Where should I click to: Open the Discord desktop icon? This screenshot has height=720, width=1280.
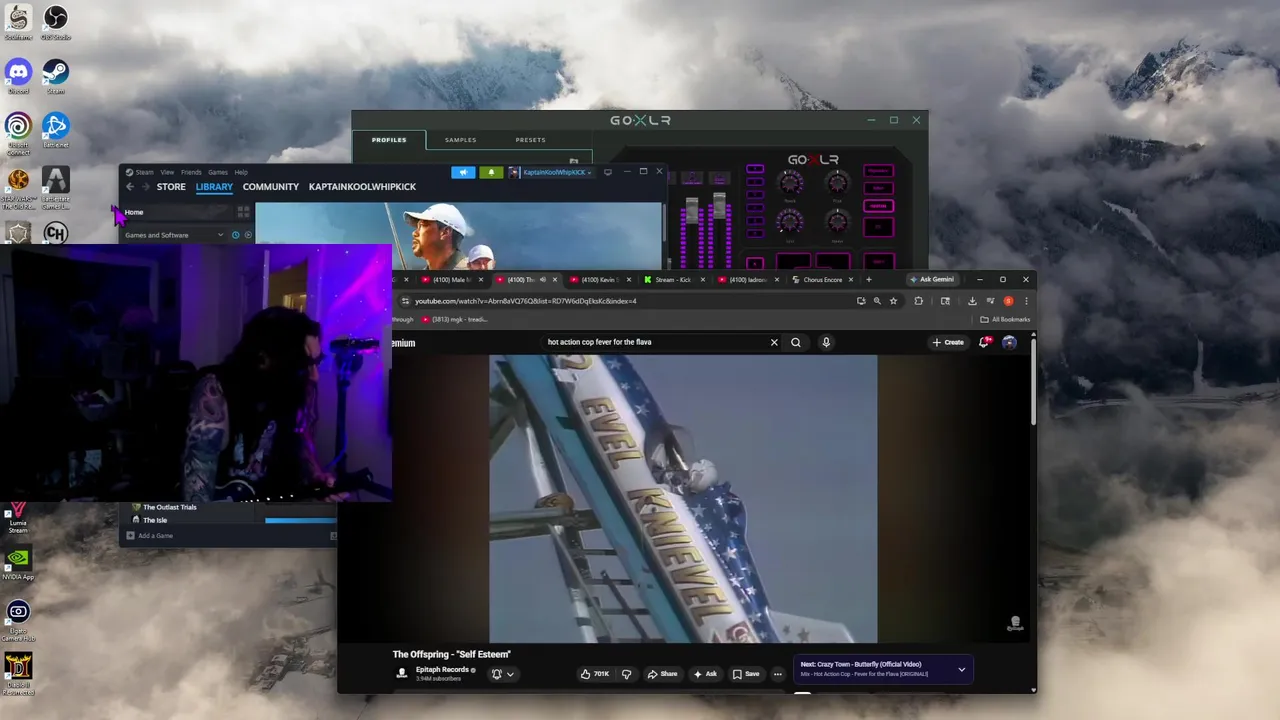pos(18,76)
